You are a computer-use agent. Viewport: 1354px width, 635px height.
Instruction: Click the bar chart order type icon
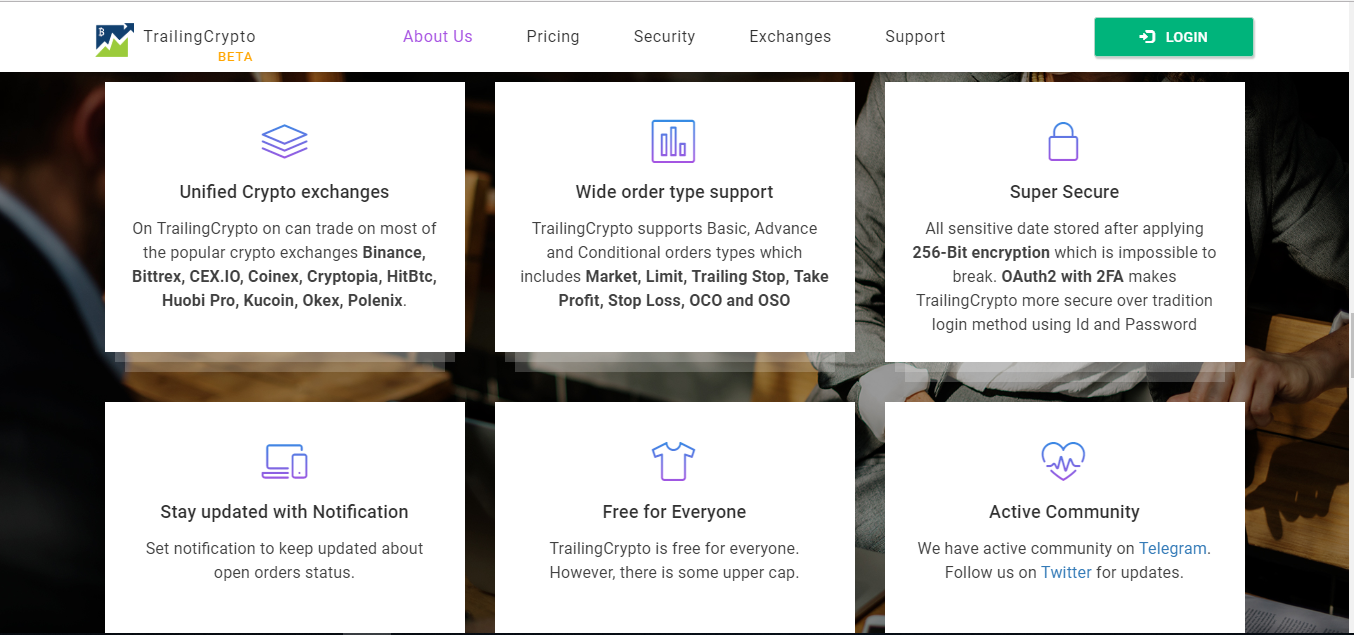tap(674, 140)
